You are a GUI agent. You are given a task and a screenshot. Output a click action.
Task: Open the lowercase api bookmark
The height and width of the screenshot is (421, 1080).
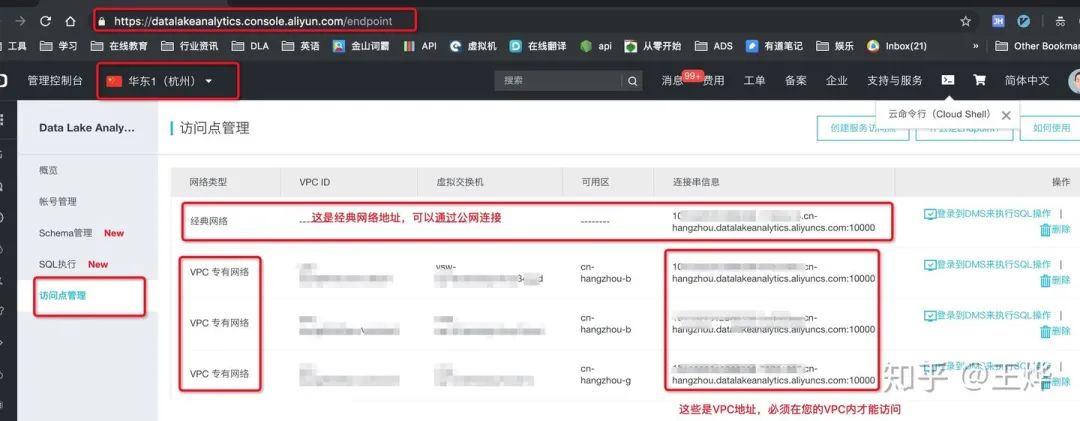click(x=596, y=46)
